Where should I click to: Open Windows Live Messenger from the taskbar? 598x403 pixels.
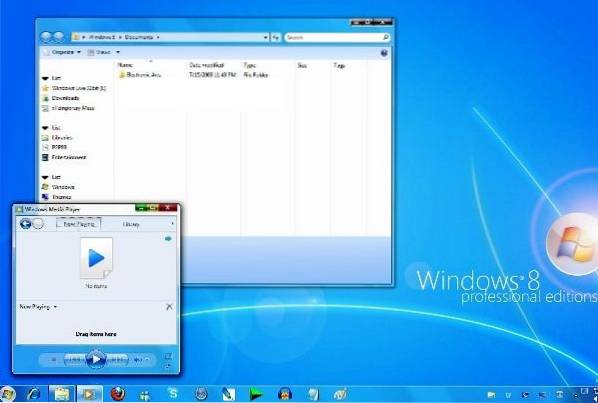pyautogui.click(x=145, y=395)
